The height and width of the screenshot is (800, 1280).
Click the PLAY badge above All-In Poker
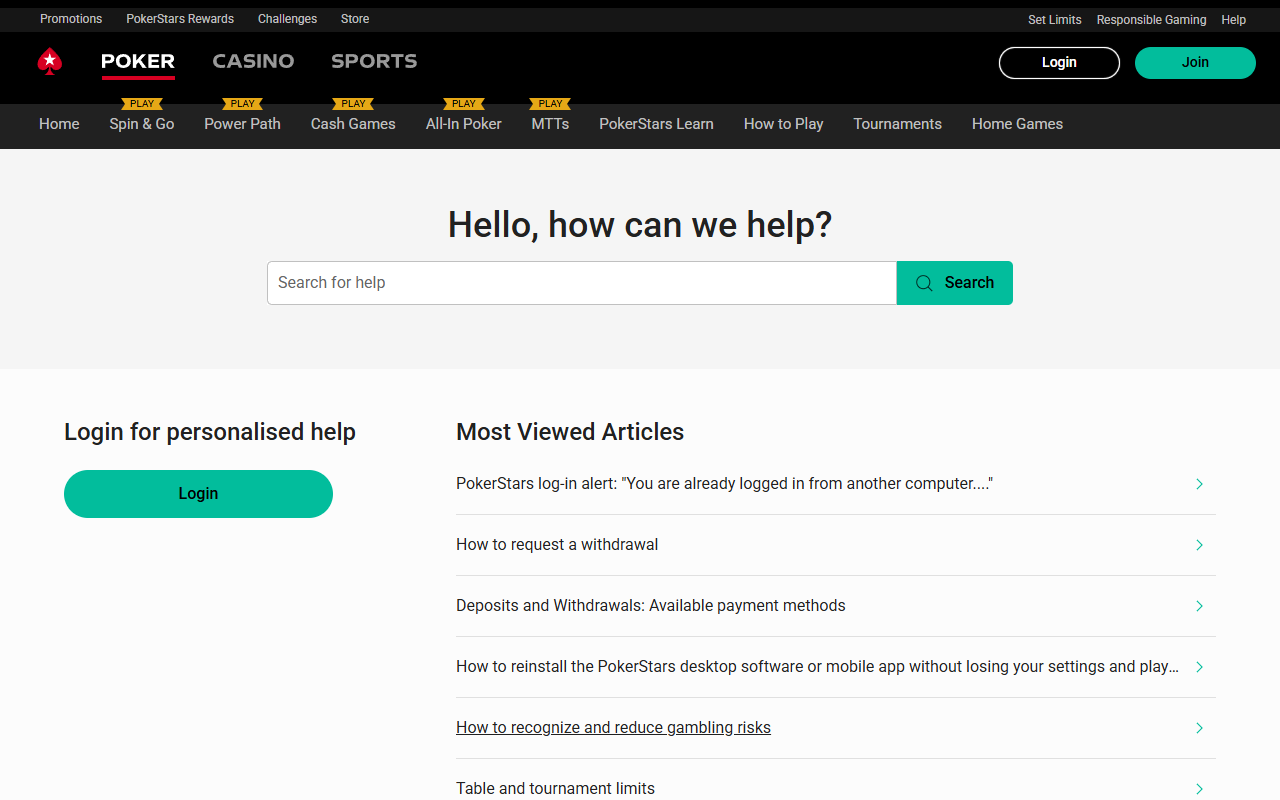click(464, 104)
